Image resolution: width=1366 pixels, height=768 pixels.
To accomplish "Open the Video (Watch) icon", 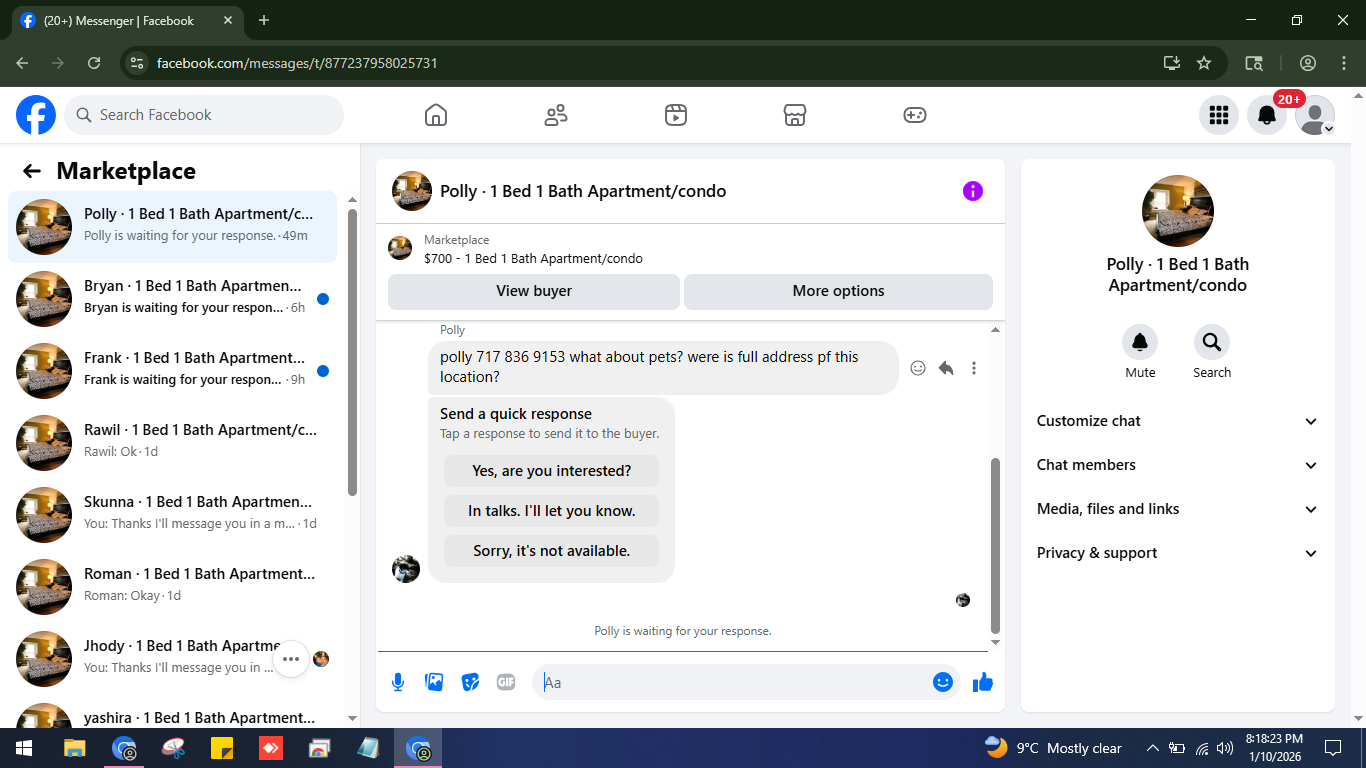I will (x=676, y=115).
